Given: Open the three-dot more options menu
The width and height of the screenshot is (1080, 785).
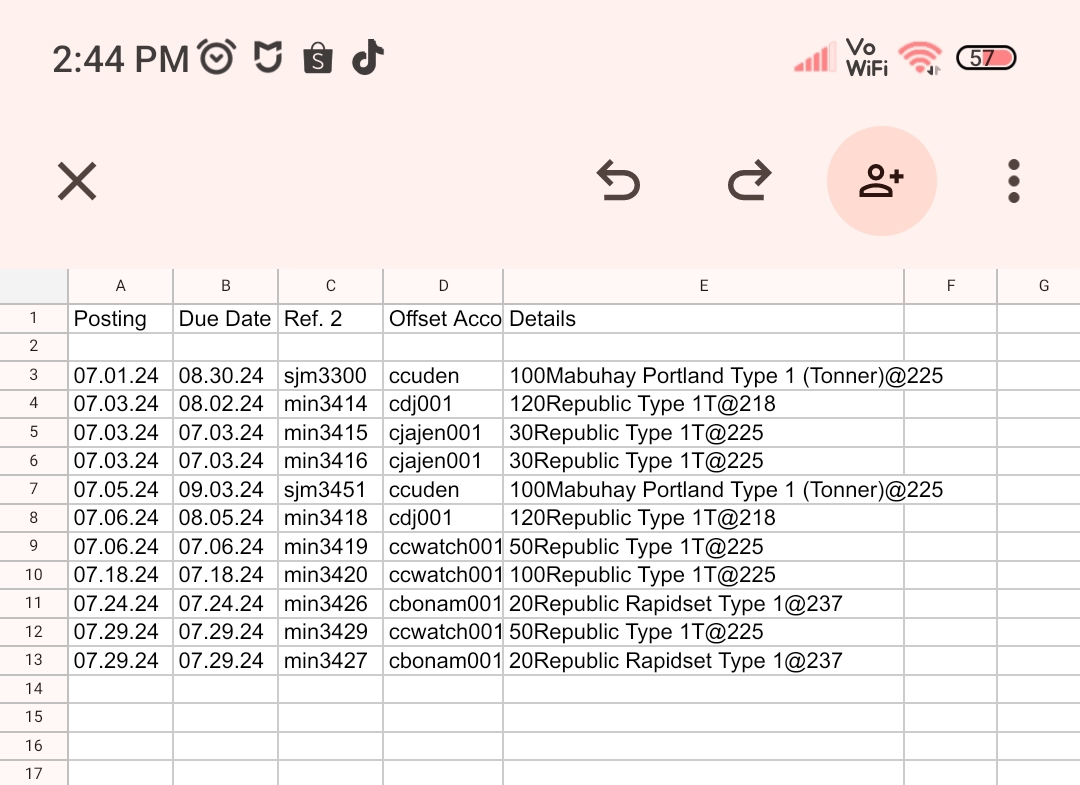Looking at the screenshot, I should coord(1013,182).
